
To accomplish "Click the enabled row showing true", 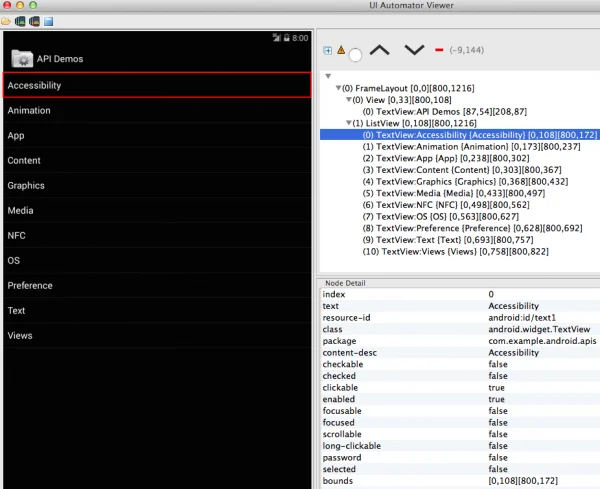I will (460, 399).
